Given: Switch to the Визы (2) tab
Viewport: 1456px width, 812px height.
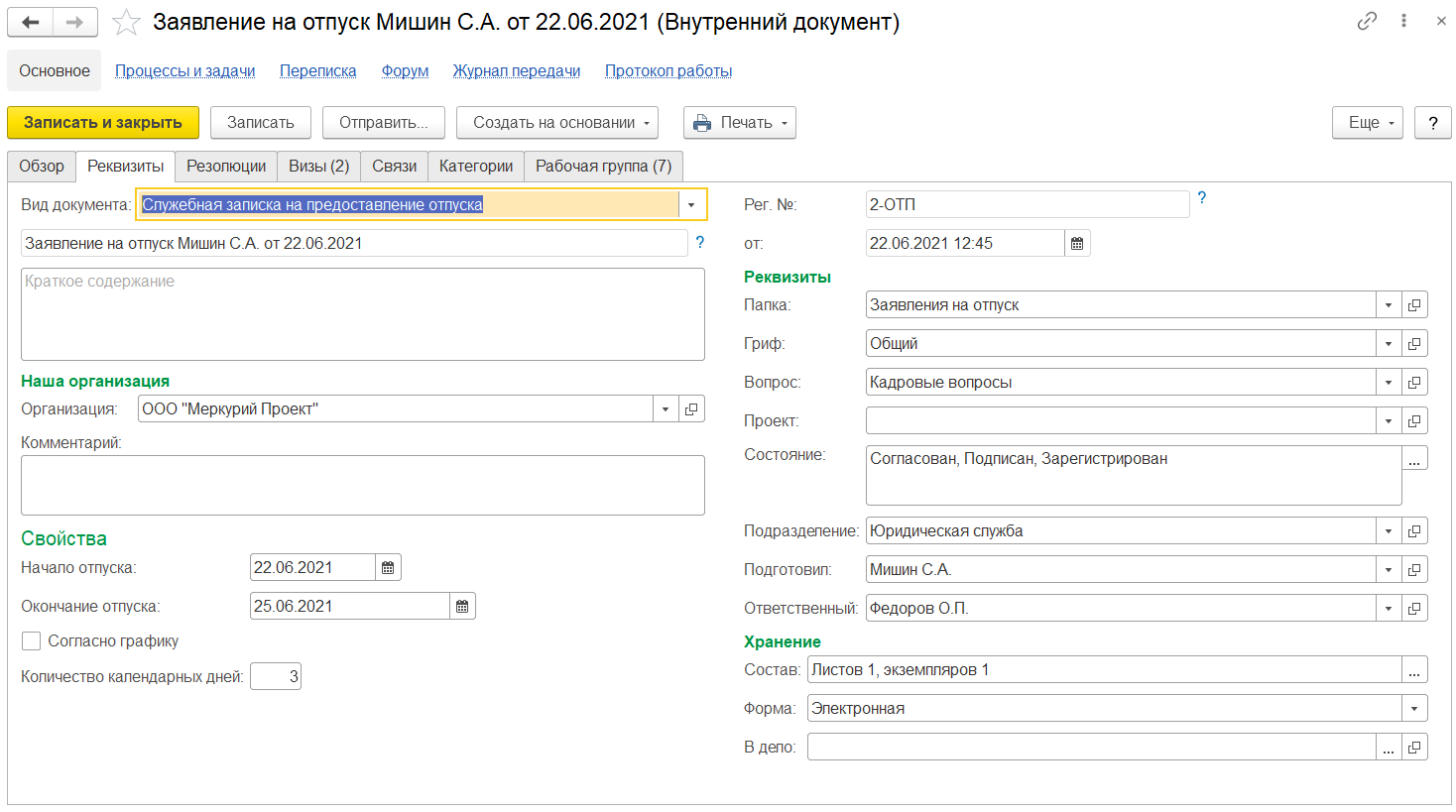Looking at the screenshot, I should point(318,167).
